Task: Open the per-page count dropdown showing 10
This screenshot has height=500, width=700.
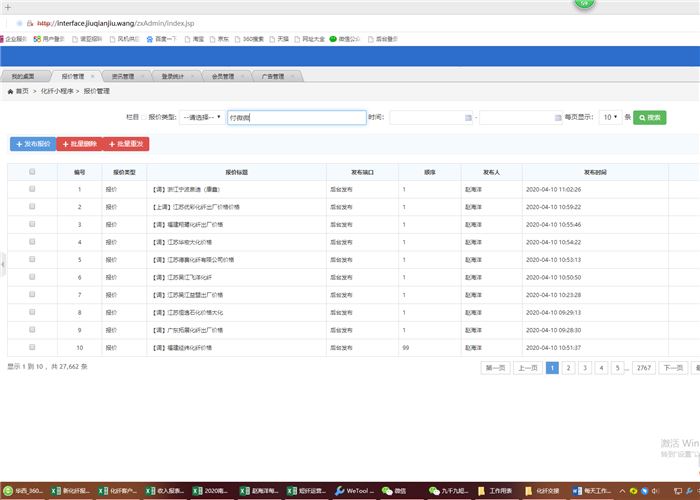Action: [x=610, y=117]
